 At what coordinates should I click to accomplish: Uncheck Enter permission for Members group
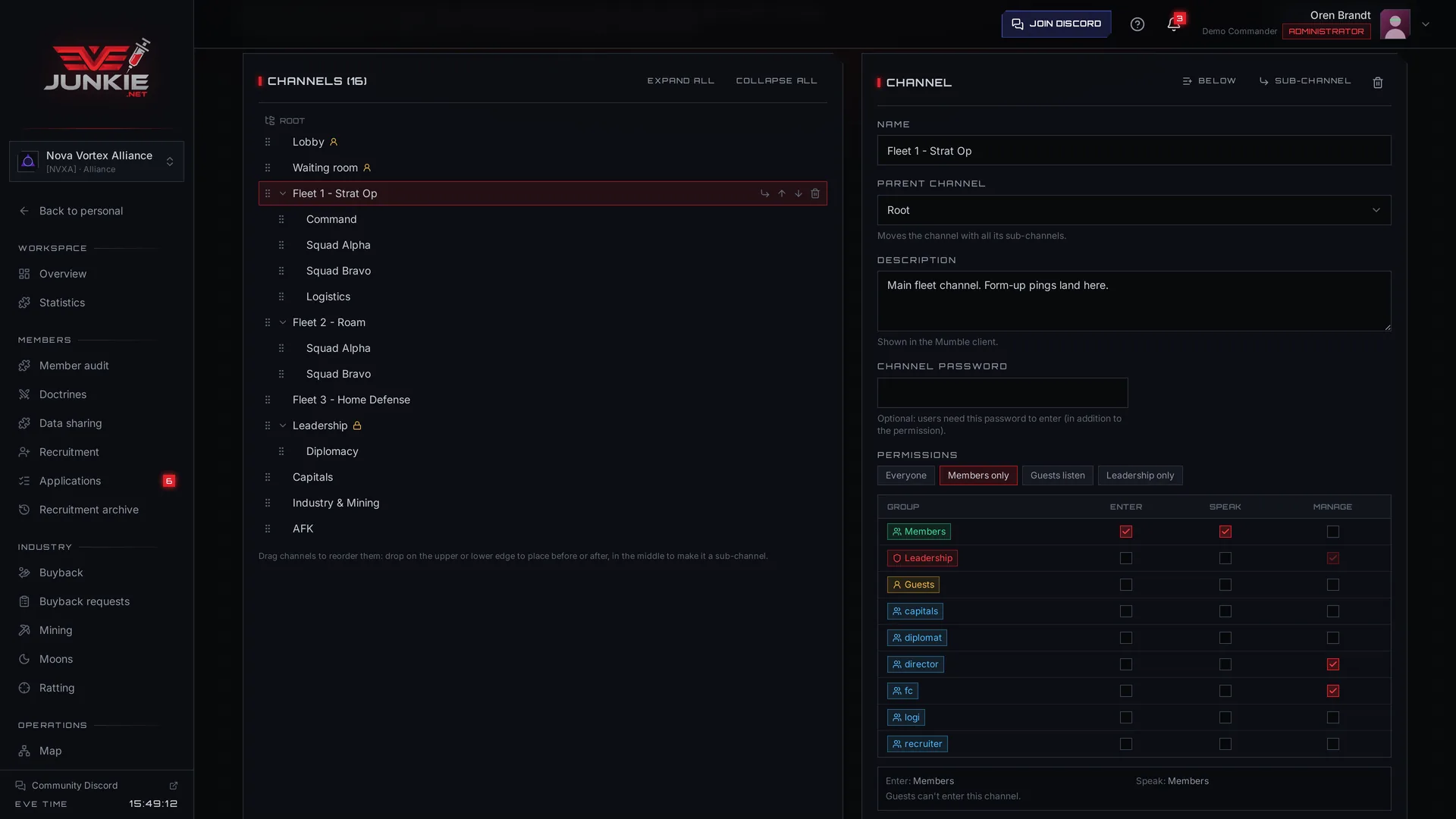click(x=1126, y=532)
